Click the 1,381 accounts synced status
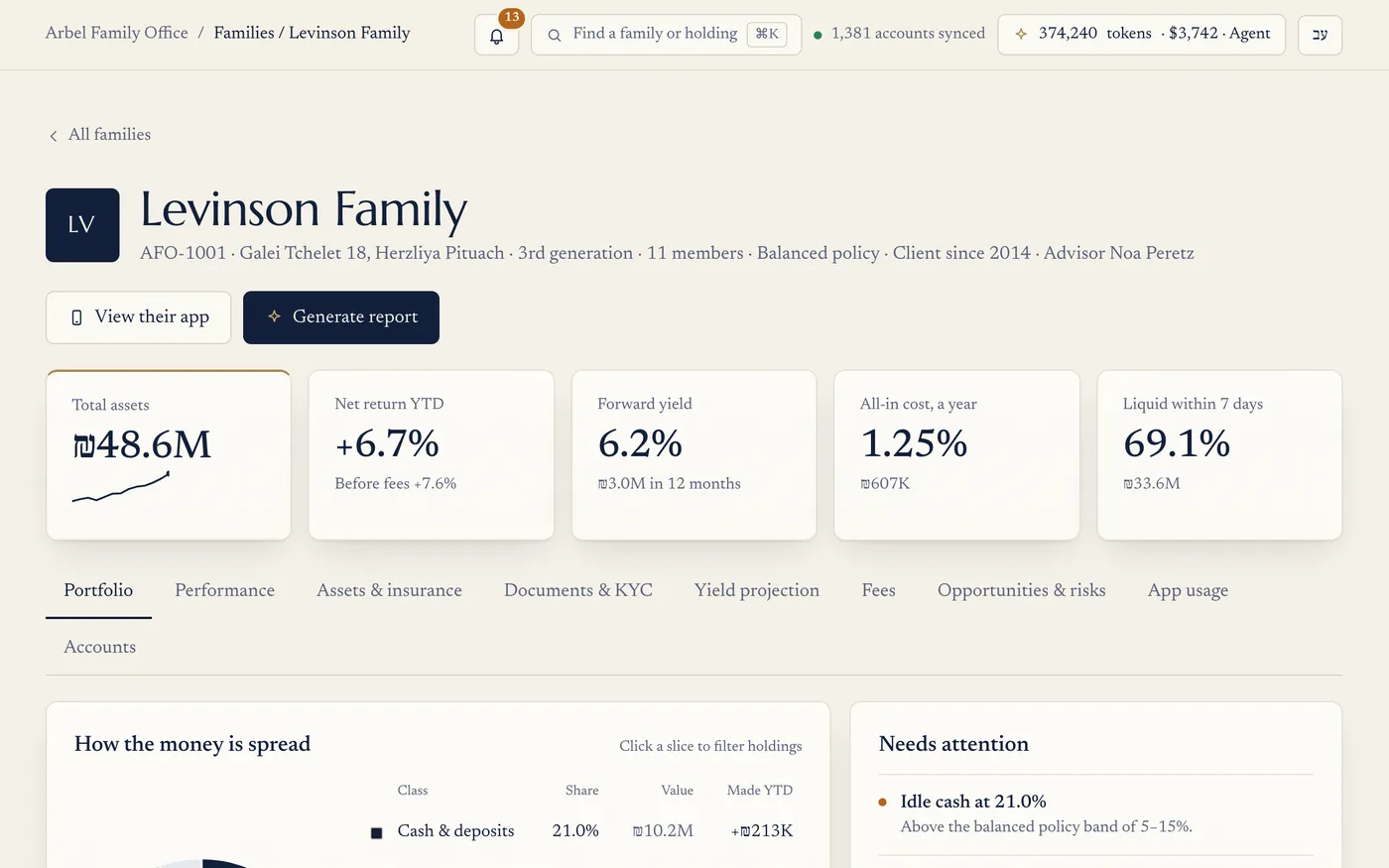Viewport: 1389px width, 868px height. pos(899,34)
